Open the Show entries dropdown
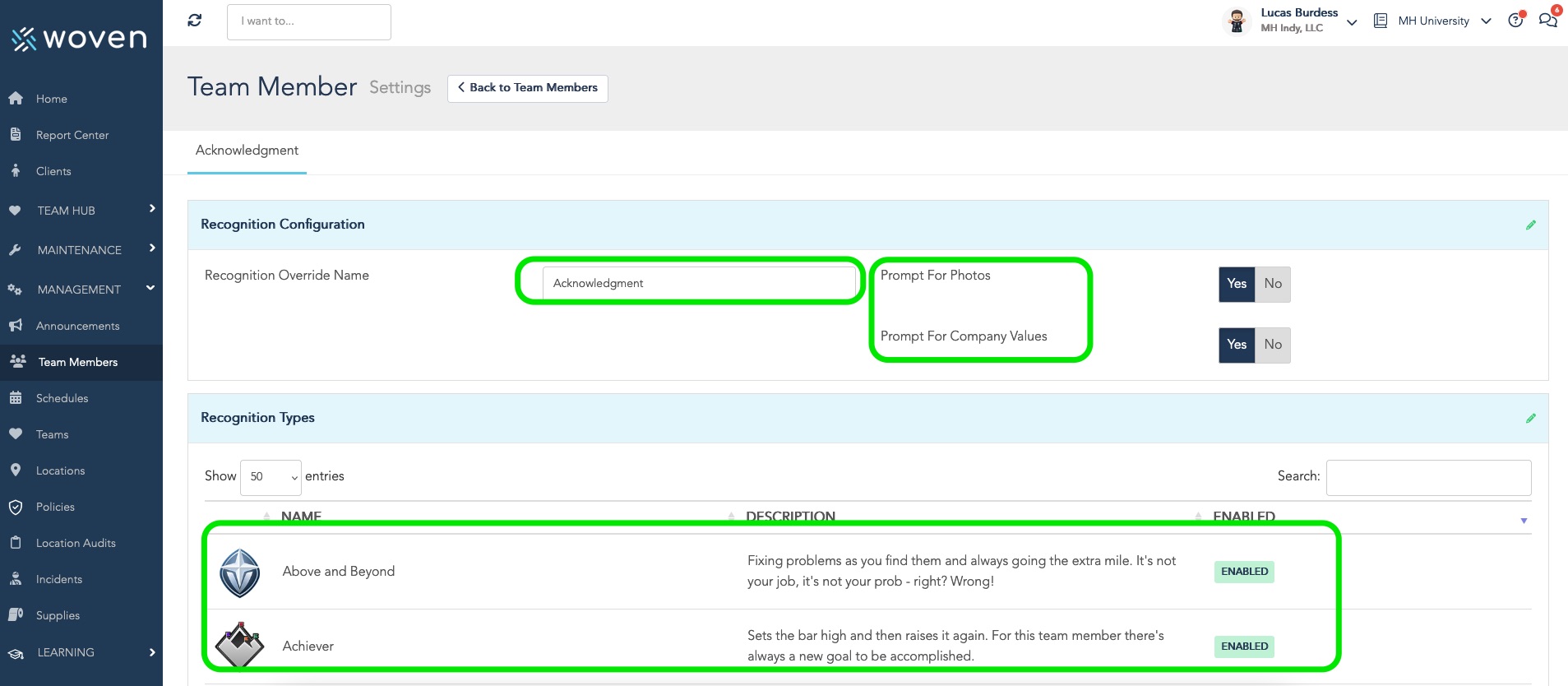This screenshot has width=1568, height=686. click(271, 477)
